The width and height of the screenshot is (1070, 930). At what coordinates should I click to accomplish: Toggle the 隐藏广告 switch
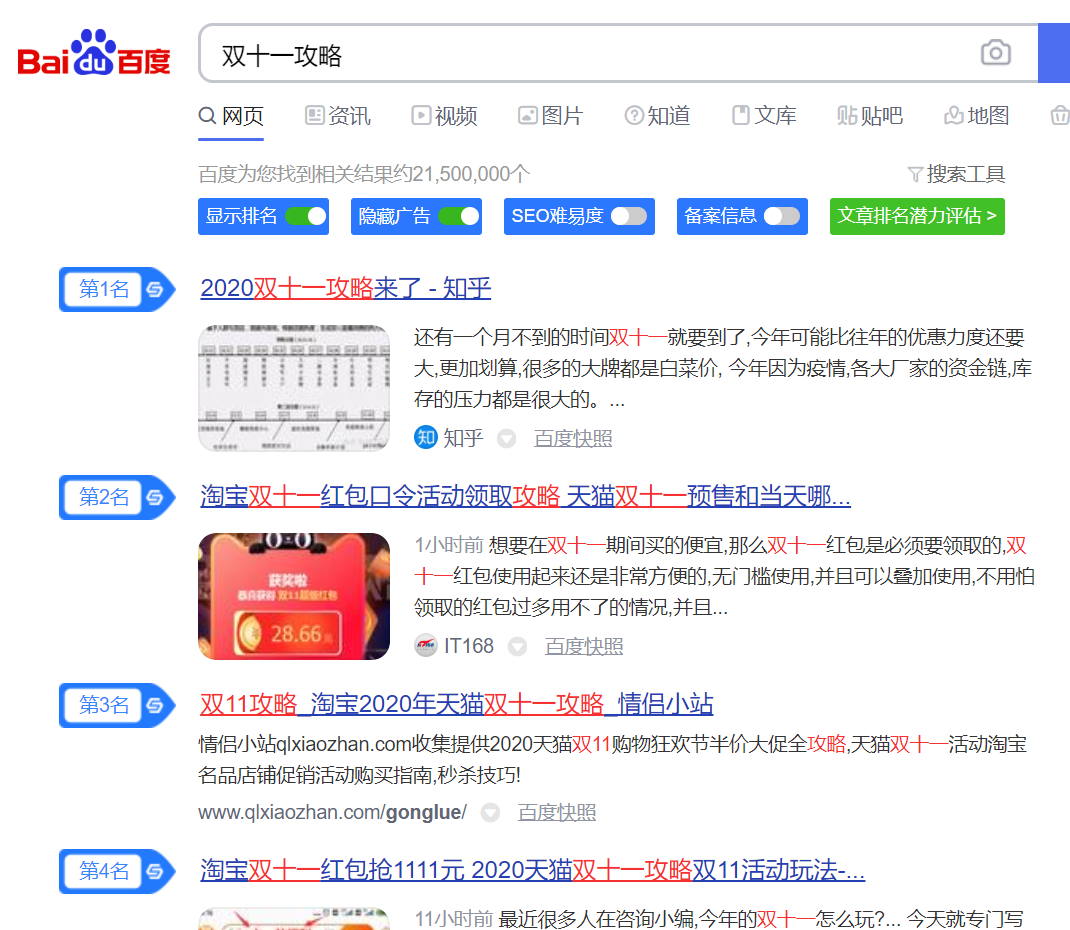[x=459, y=216]
